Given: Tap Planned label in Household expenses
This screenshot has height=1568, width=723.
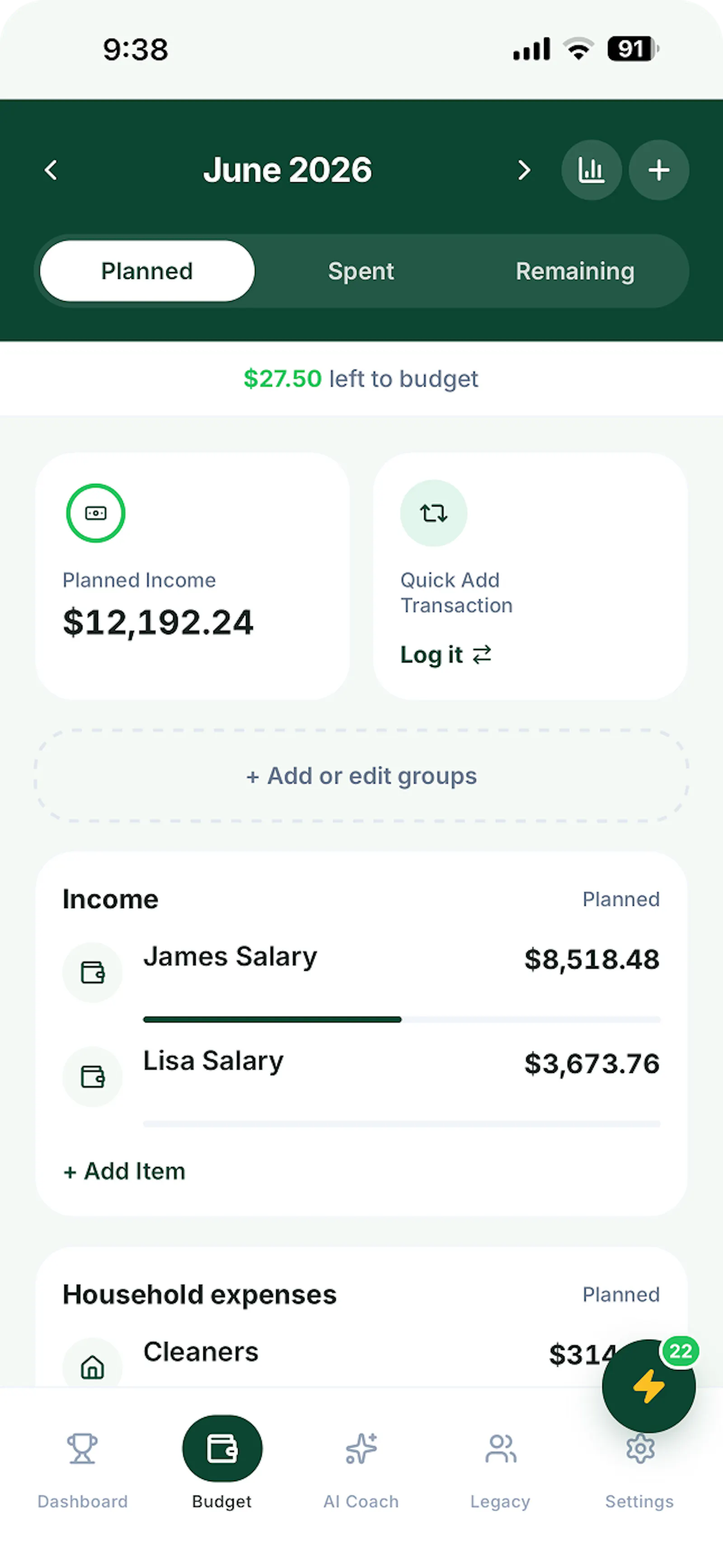Looking at the screenshot, I should click(x=621, y=1294).
